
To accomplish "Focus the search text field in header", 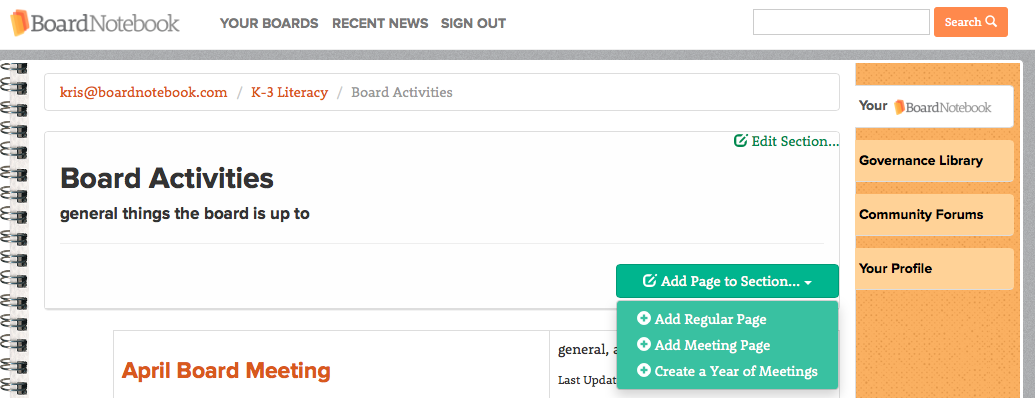I will click(841, 22).
